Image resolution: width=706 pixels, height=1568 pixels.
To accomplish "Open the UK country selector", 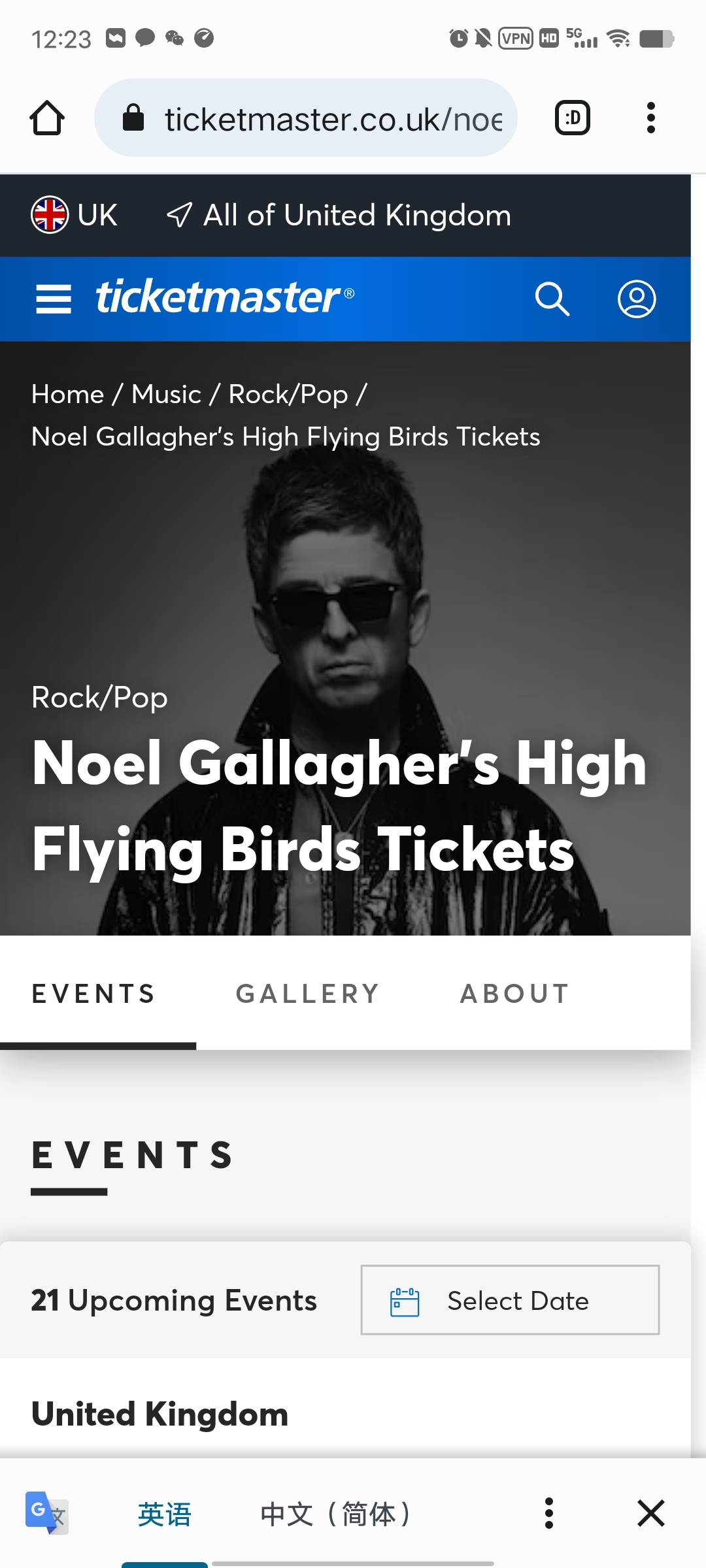I will pos(75,215).
